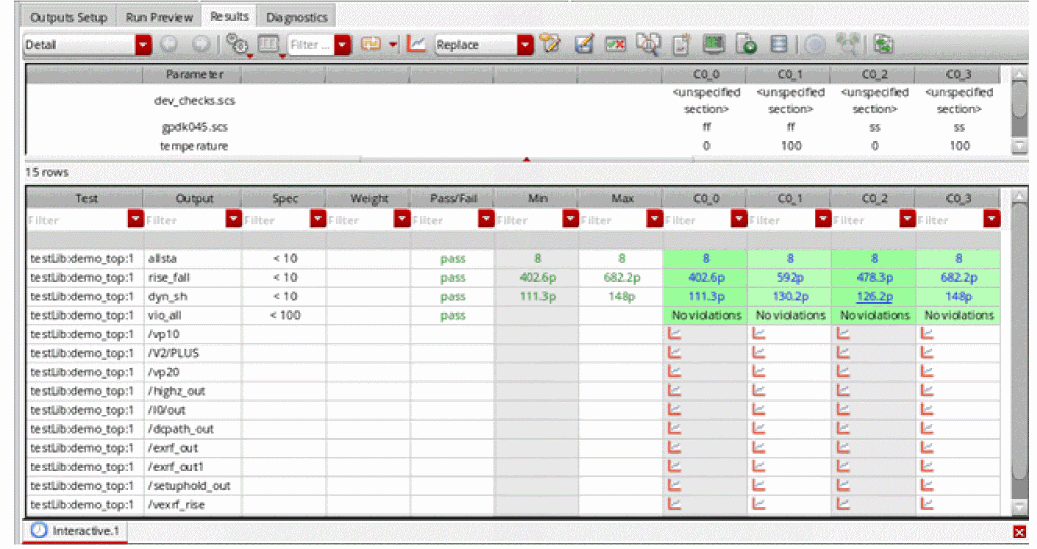The image size is (1037, 549).
Task: Open the Min column filter dropdown
Action: tap(571, 220)
